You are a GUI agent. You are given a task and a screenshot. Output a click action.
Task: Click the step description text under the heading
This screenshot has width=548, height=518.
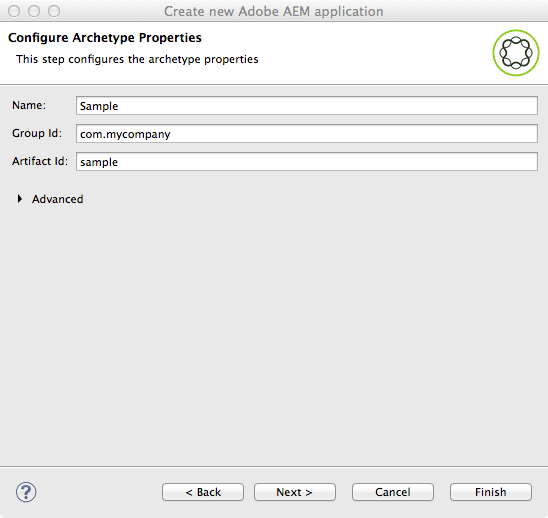point(137,59)
